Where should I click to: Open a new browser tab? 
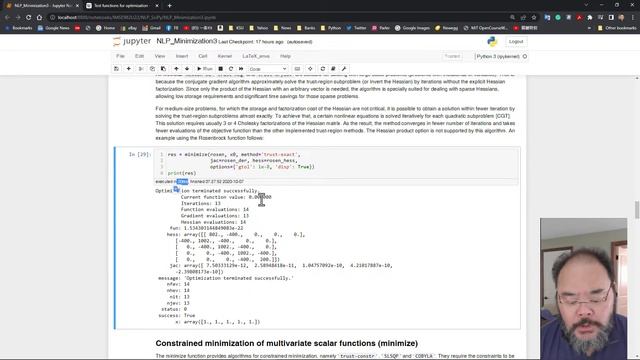coord(169,6)
